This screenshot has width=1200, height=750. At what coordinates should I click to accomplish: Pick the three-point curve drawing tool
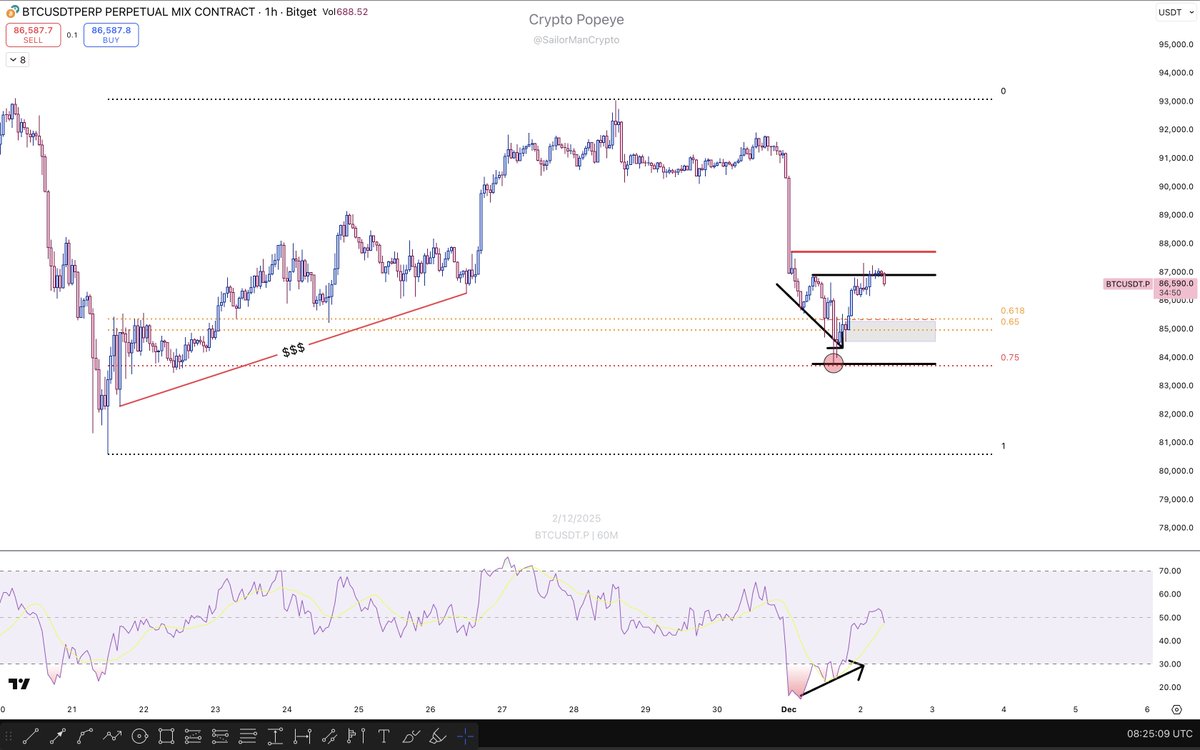(x=85, y=737)
